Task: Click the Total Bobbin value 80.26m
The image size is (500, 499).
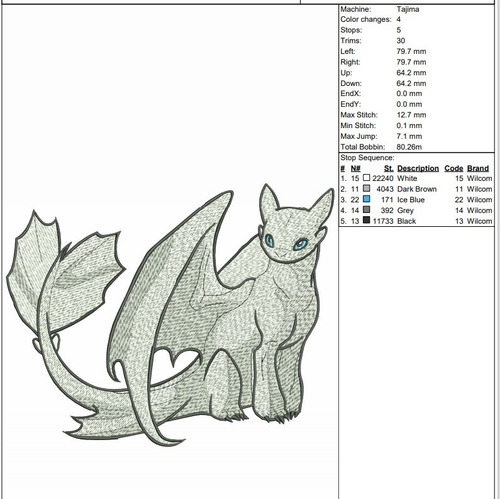Action: coord(409,147)
